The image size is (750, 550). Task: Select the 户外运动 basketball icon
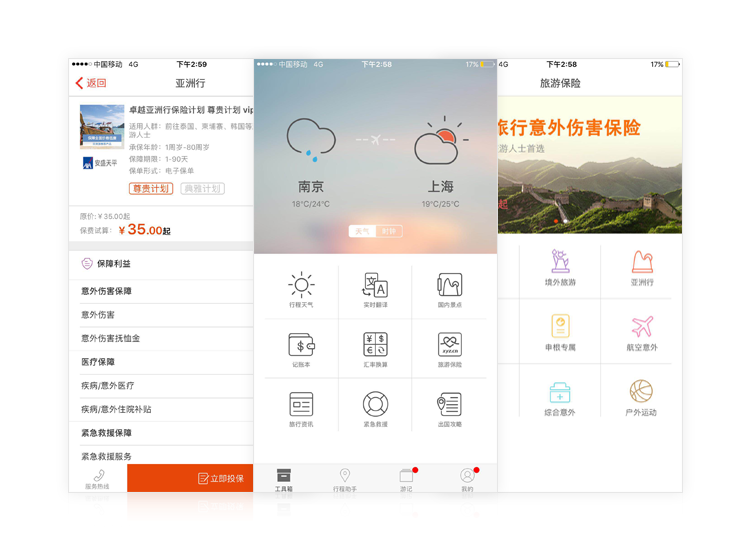(641, 391)
